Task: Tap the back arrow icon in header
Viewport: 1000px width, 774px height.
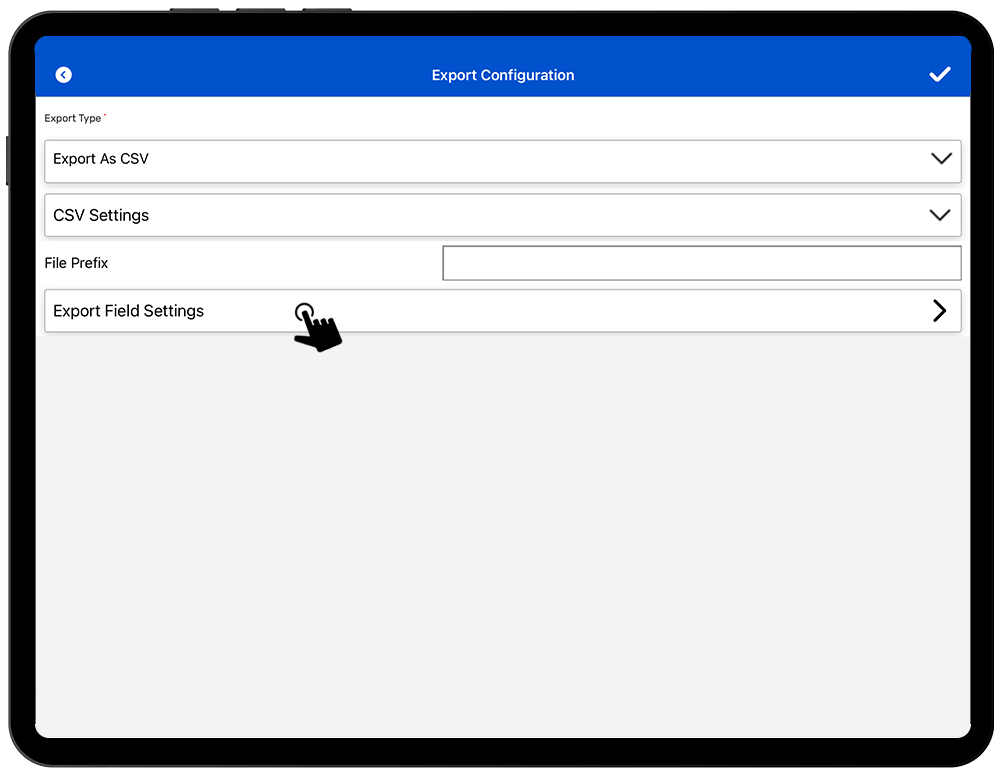Action: [x=64, y=75]
